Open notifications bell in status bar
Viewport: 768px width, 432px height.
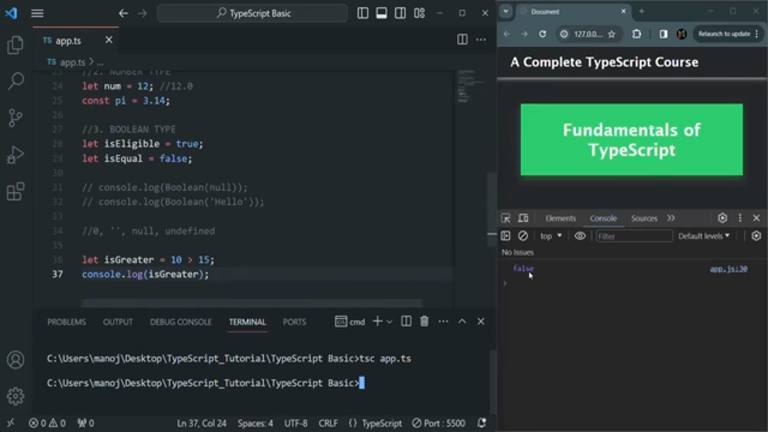pyautogui.click(x=482, y=423)
